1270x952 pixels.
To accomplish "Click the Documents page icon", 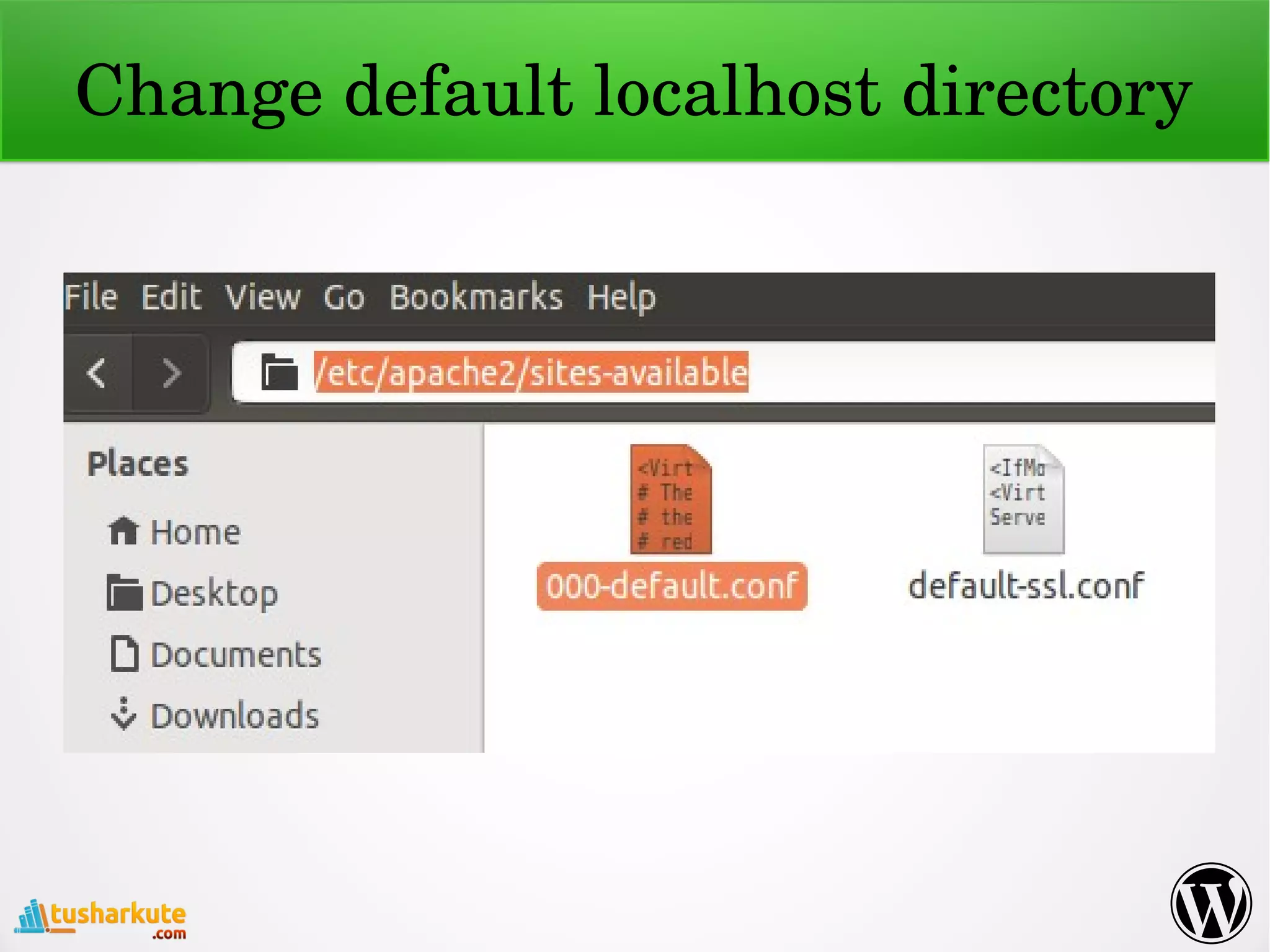I will 125,653.
